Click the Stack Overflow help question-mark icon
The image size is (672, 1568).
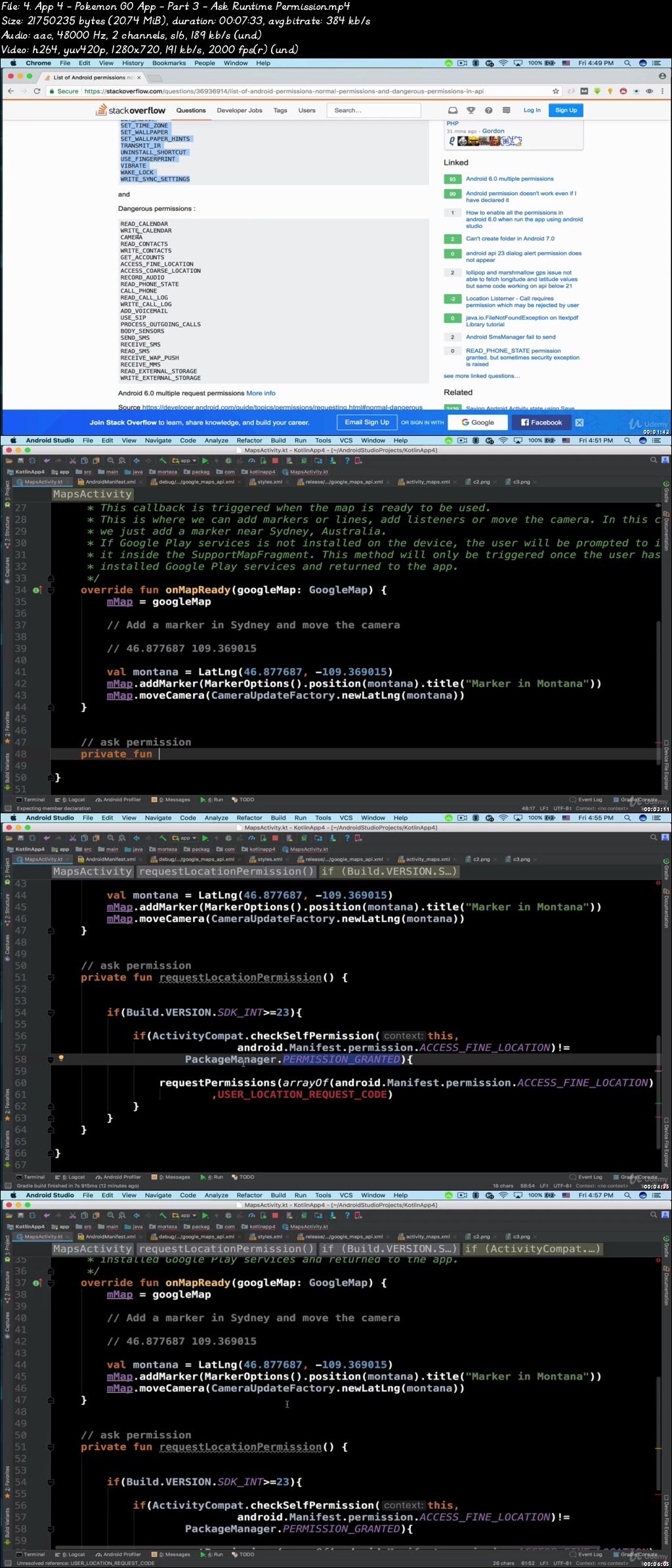coord(488,110)
